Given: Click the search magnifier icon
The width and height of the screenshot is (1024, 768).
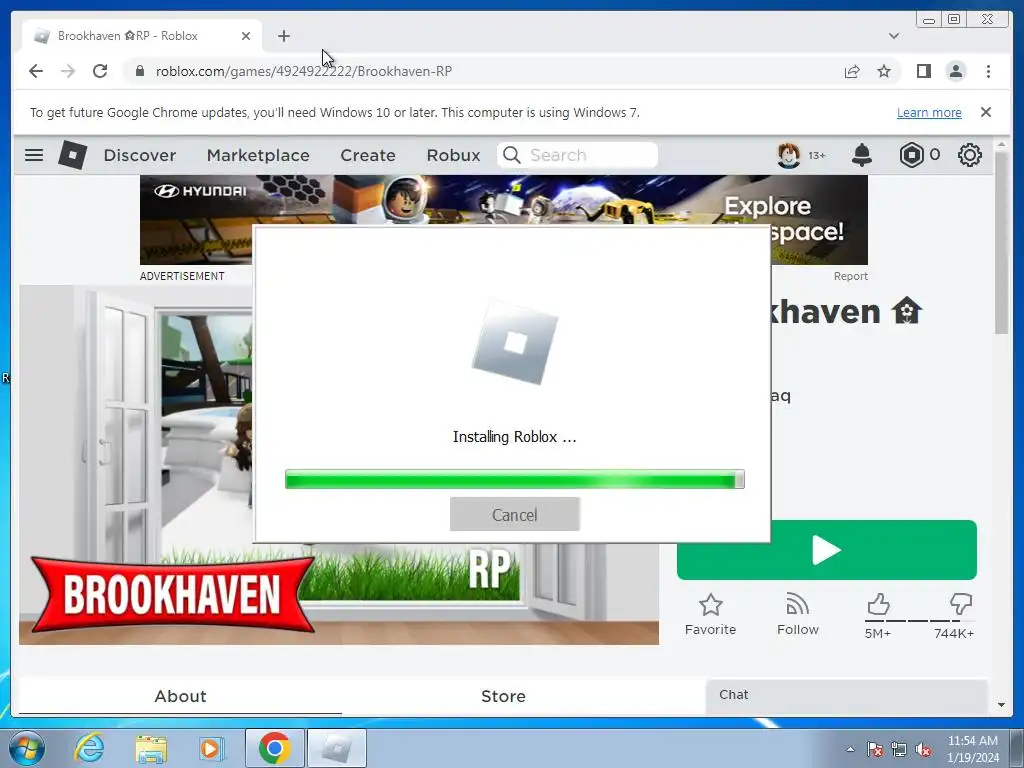Looking at the screenshot, I should [512, 155].
